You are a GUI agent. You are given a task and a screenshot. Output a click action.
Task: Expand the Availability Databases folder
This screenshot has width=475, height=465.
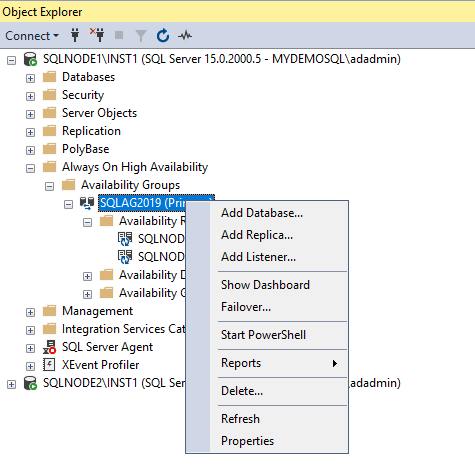[87, 276]
